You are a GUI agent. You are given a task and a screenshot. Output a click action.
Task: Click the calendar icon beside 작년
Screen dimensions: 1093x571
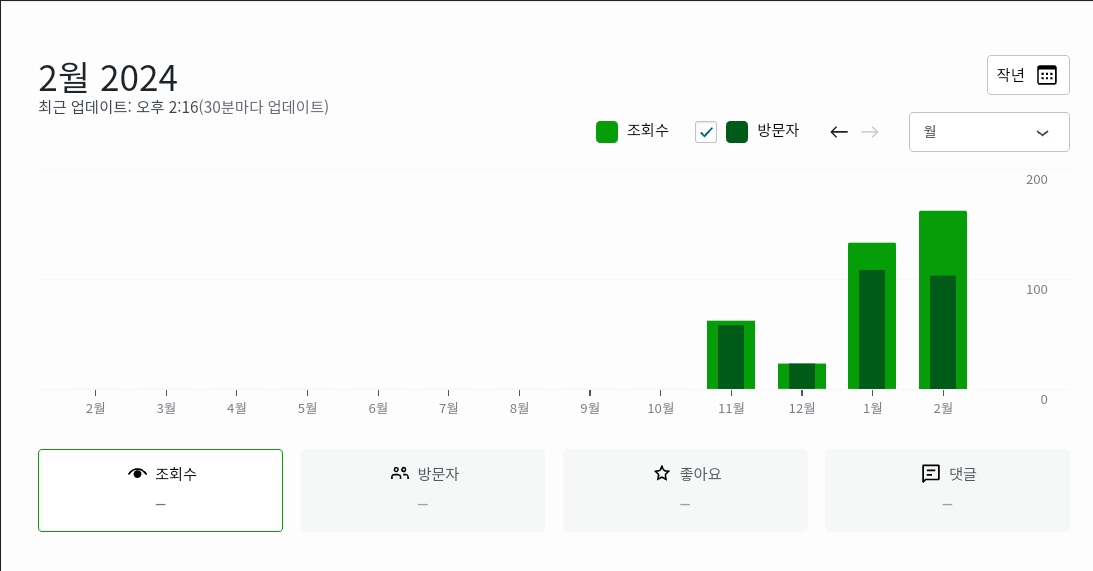tap(1047, 75)
